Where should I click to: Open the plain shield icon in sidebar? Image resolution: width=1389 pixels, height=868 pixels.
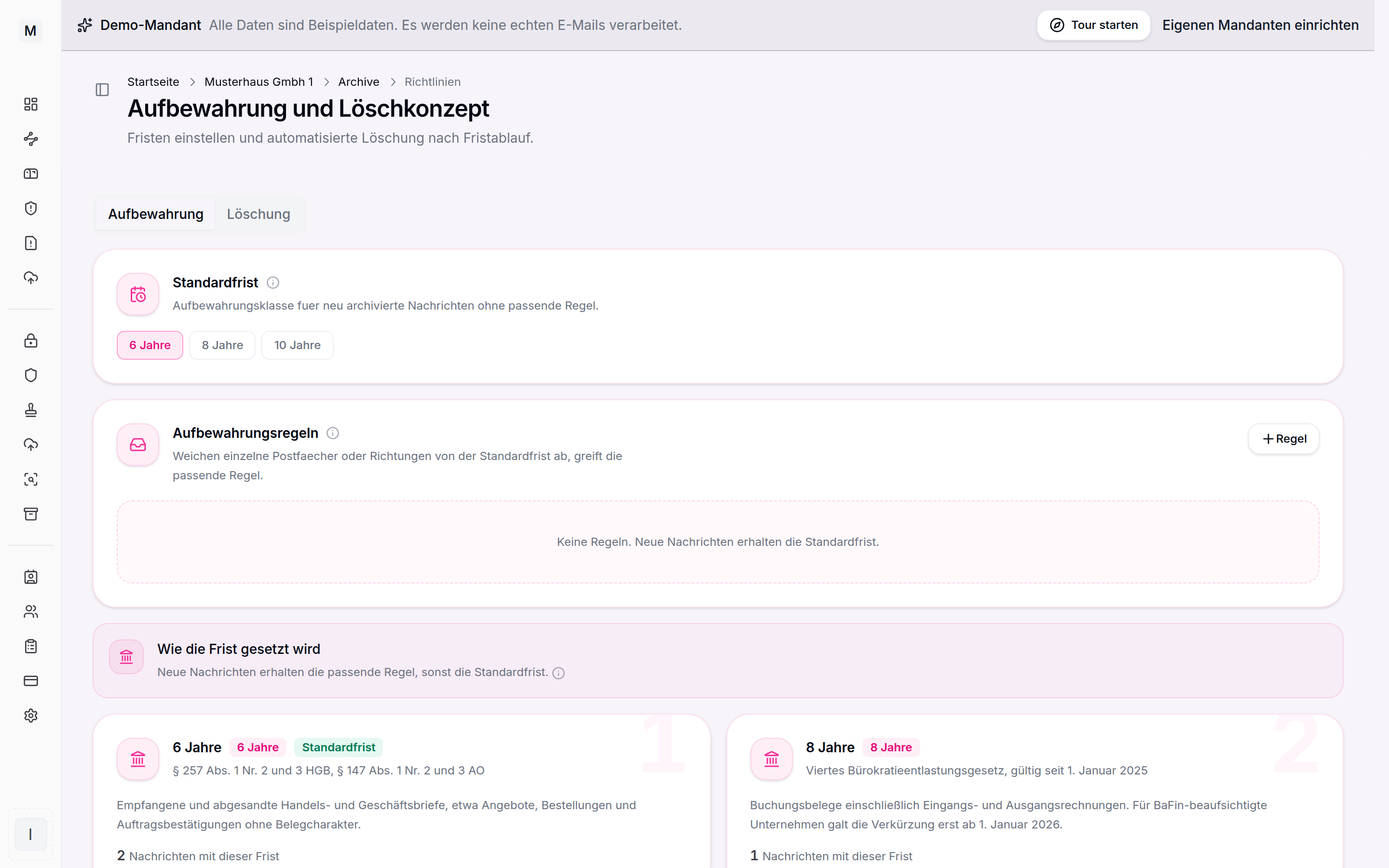(30, 376)
